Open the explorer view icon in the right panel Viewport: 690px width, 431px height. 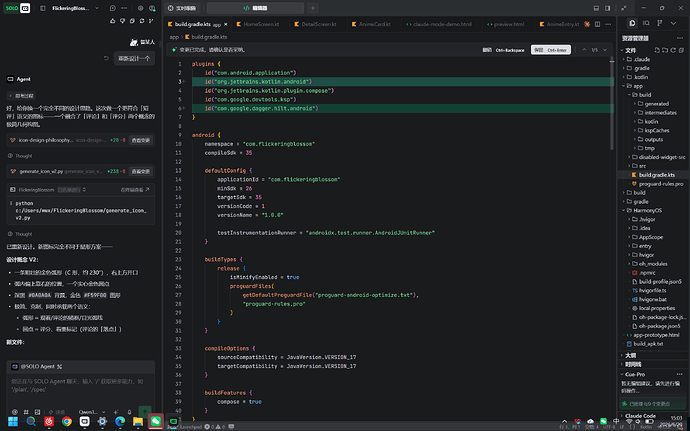(632, 23)
